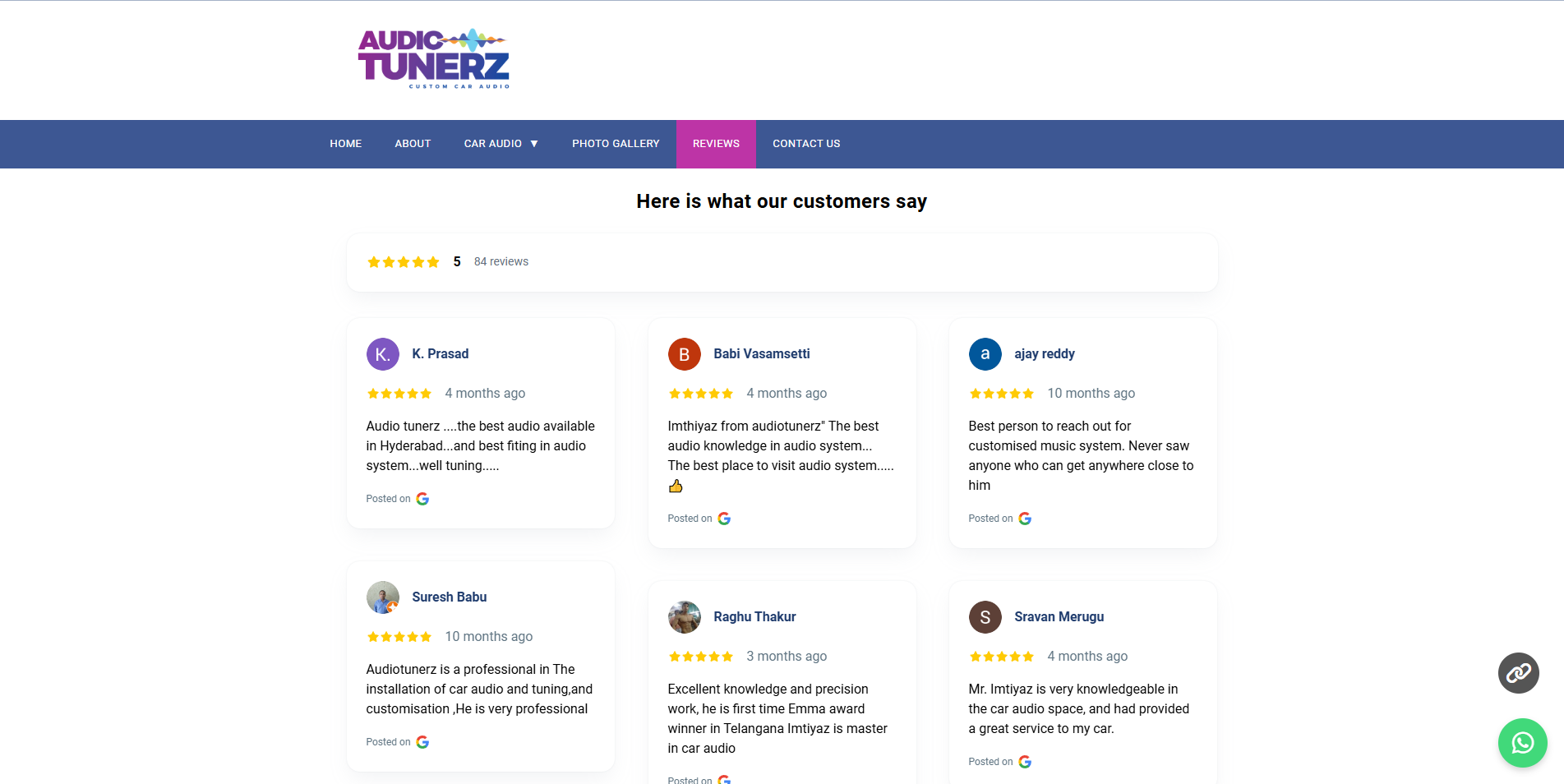Click the 84 reviews link
This screenshot has height=784, width=1564.
tap(501, 261)
